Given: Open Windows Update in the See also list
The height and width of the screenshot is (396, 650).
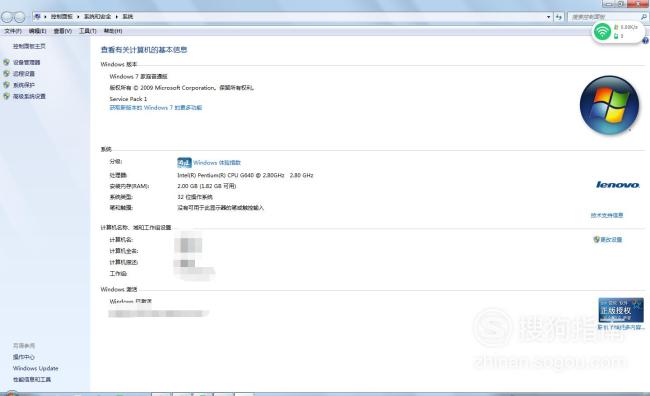Looking at the screenshot, I should [x=36, y=368].
